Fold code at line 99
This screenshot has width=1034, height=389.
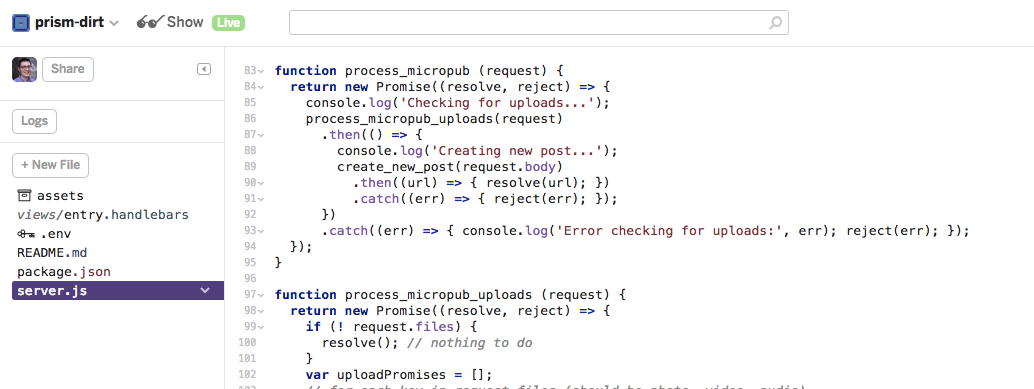(x=260, y=327)
